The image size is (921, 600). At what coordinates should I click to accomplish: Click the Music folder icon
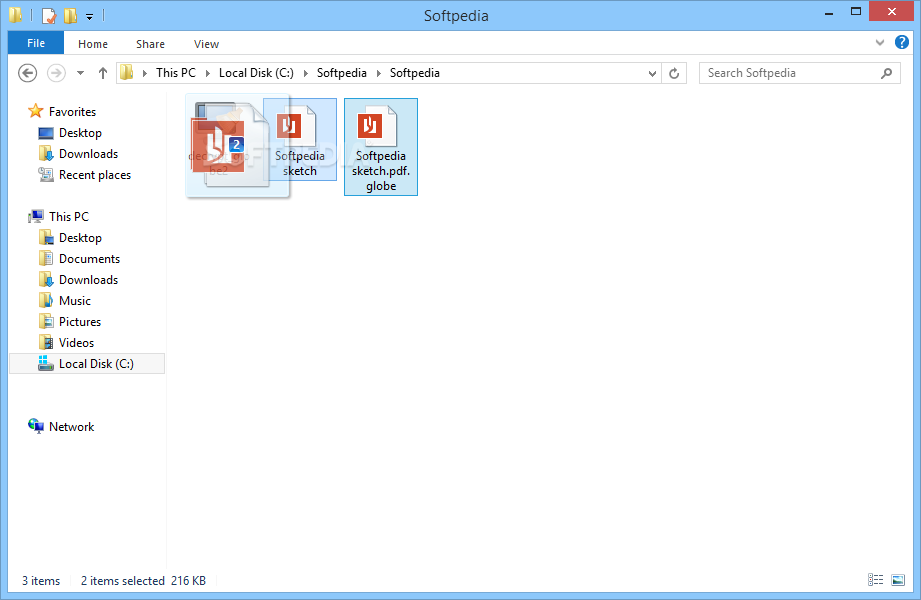tap(46, 301)
